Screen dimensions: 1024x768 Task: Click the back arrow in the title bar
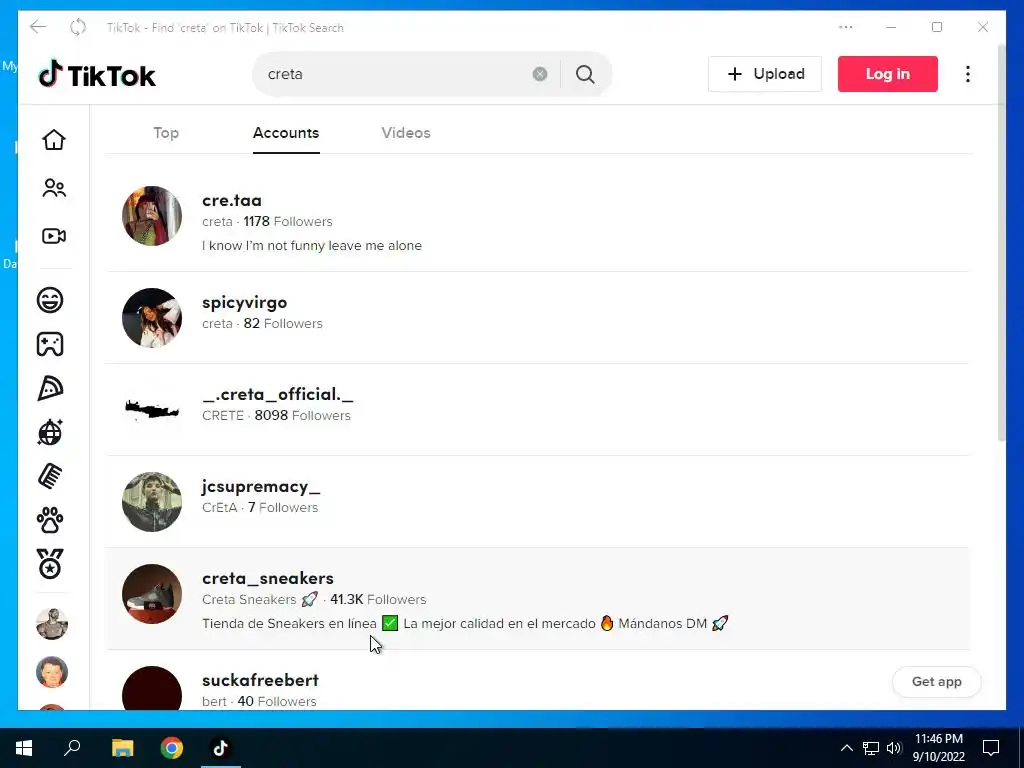tap(38, 27)
